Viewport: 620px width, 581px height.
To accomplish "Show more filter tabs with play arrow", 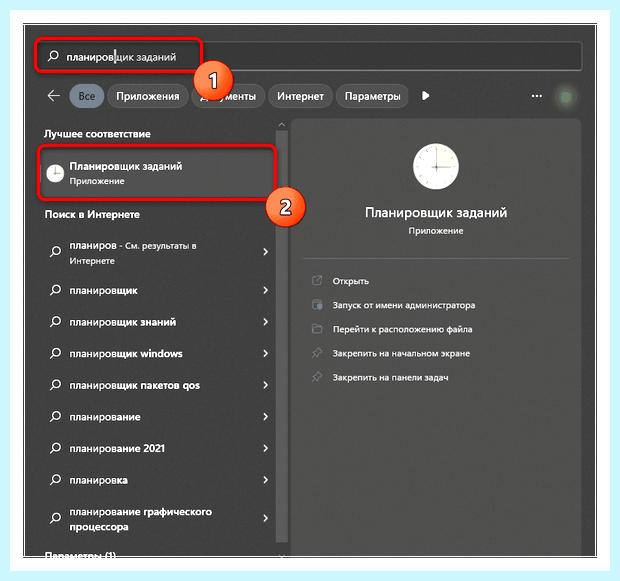I will pyautogui.click(x=425, y=96).
